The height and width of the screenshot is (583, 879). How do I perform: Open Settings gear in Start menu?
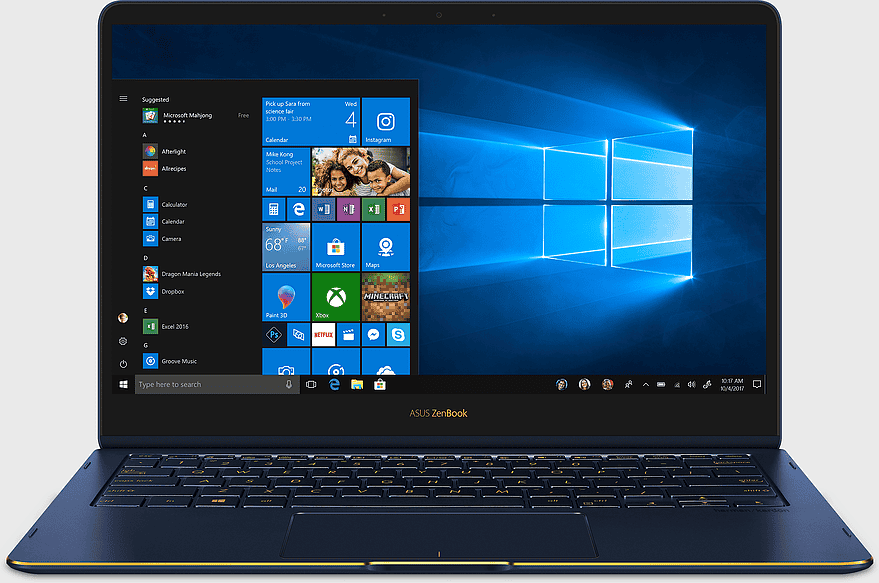coord(123,341)
